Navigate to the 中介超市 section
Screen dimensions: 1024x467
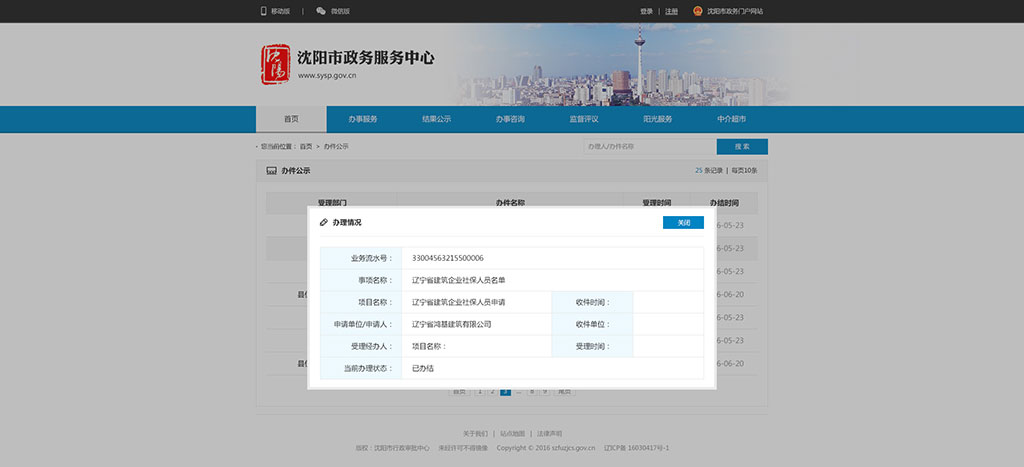point(731,119)
